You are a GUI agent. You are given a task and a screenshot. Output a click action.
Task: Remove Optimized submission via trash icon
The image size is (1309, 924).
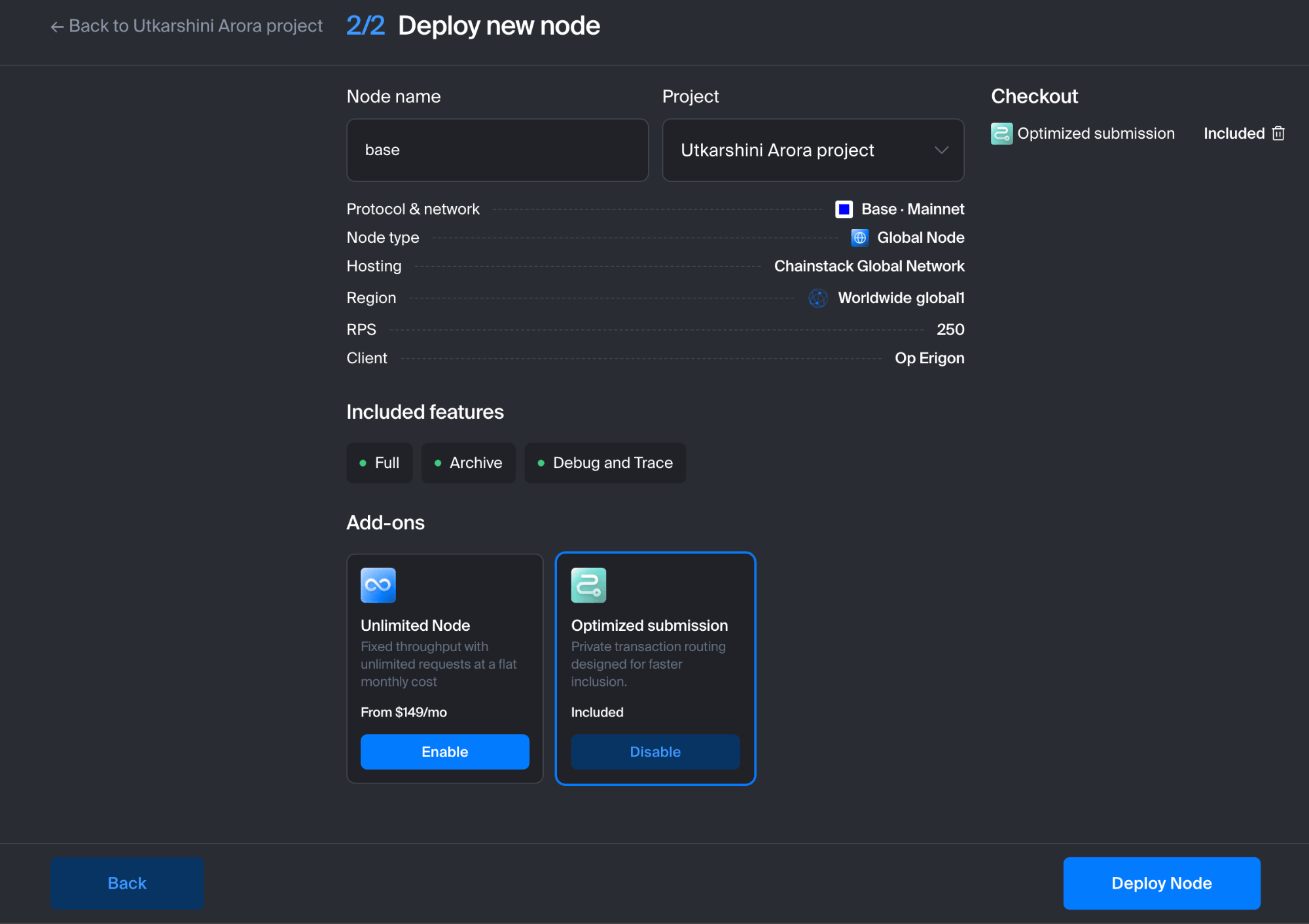tap(1277, 133)
